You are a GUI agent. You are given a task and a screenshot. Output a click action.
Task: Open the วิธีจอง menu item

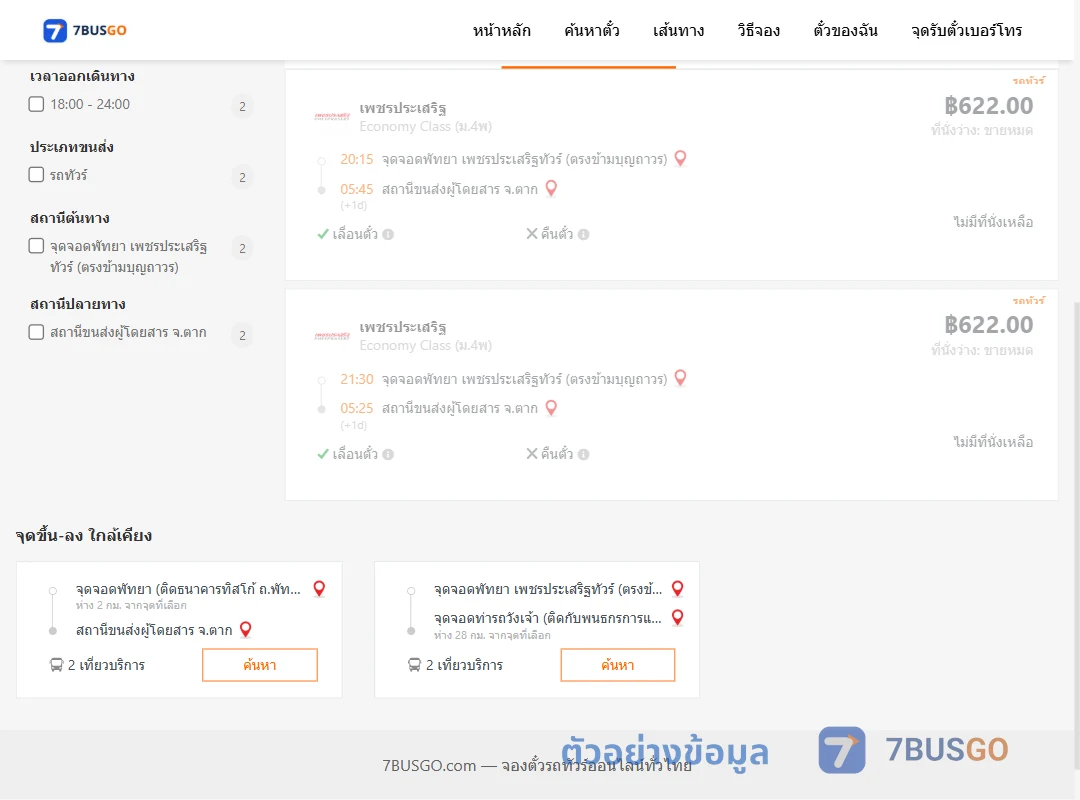point(758,30)
